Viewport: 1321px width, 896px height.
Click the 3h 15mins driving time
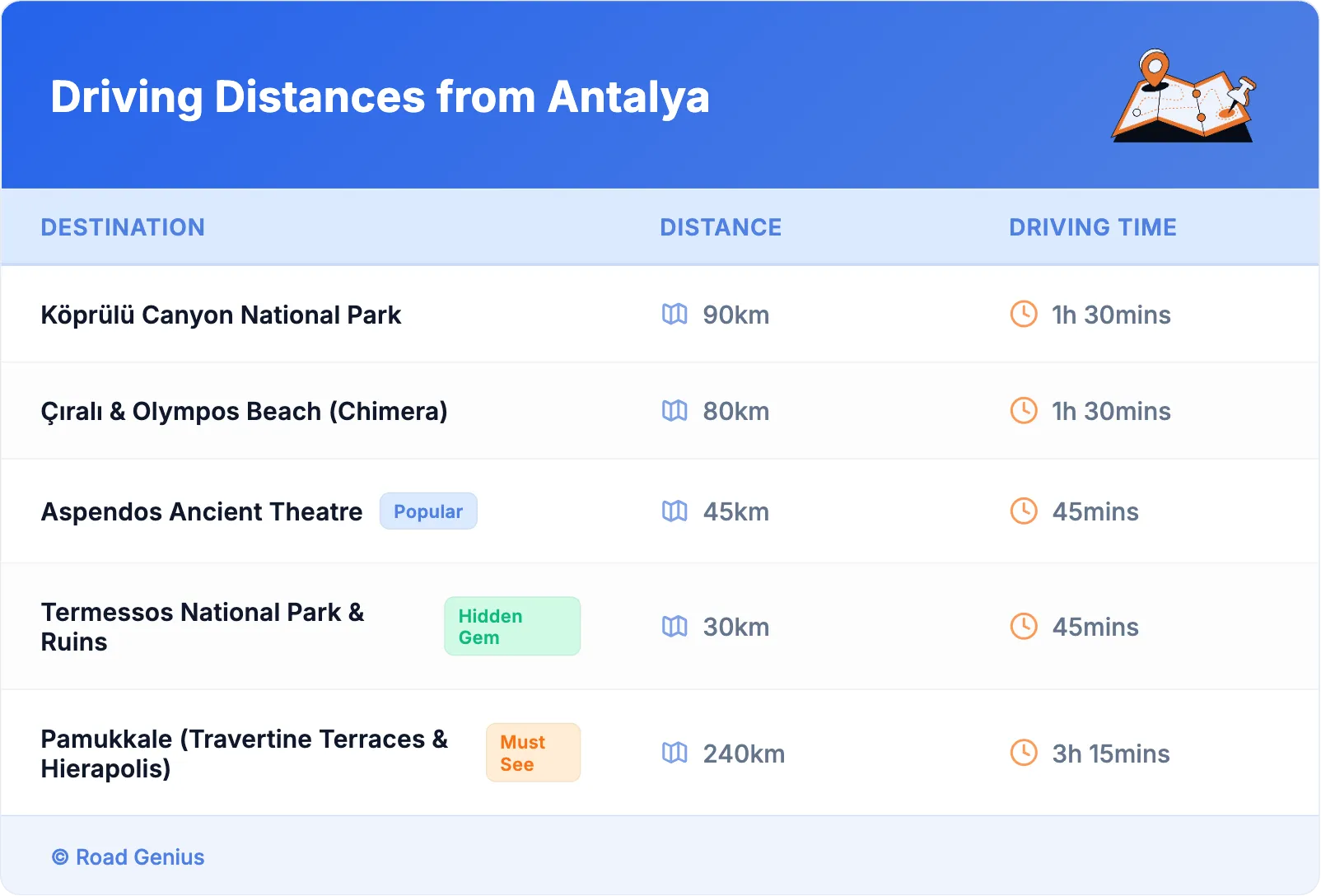click(1111, 754)
